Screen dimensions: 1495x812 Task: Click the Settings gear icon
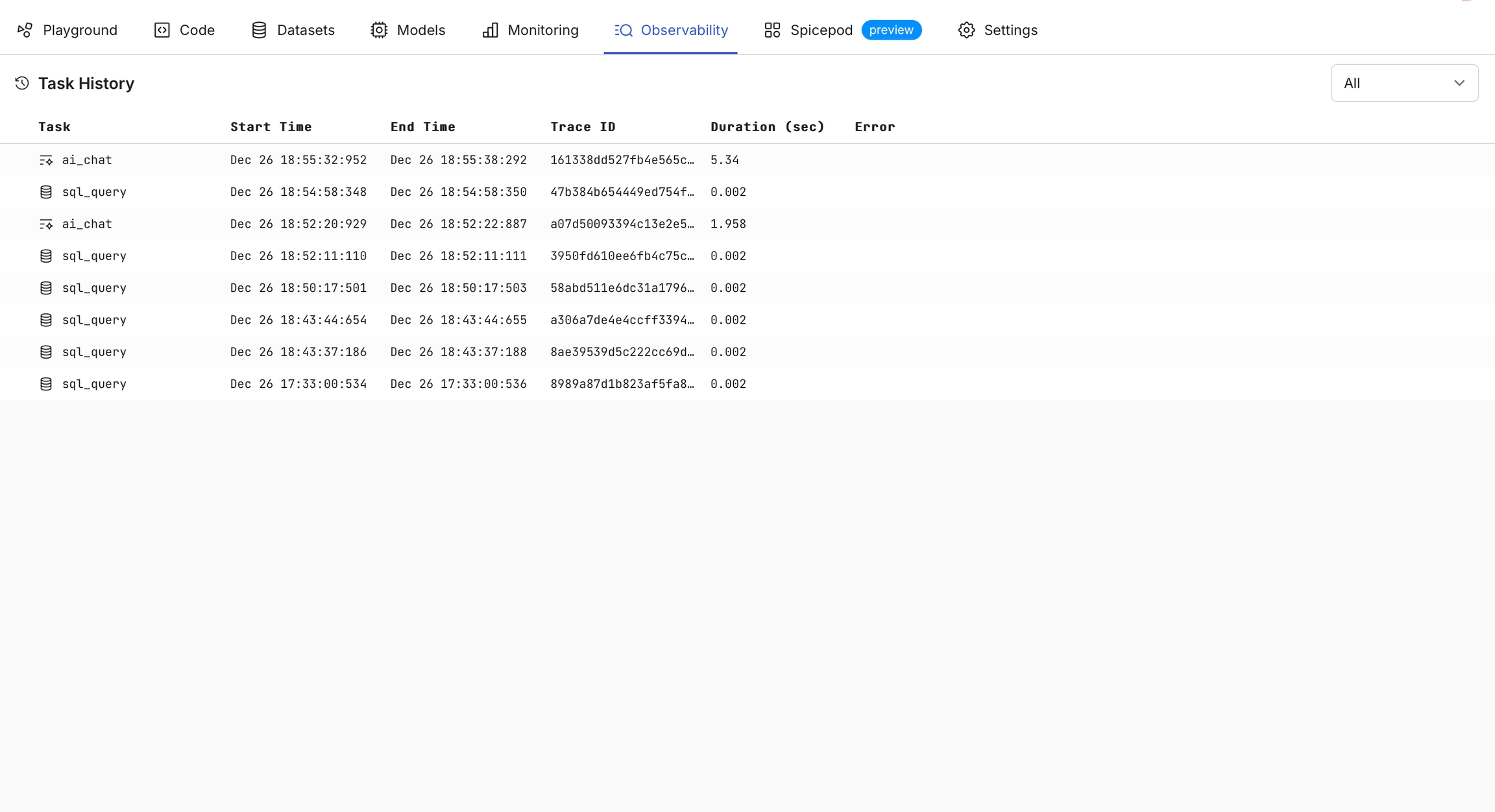coord(966,30)
